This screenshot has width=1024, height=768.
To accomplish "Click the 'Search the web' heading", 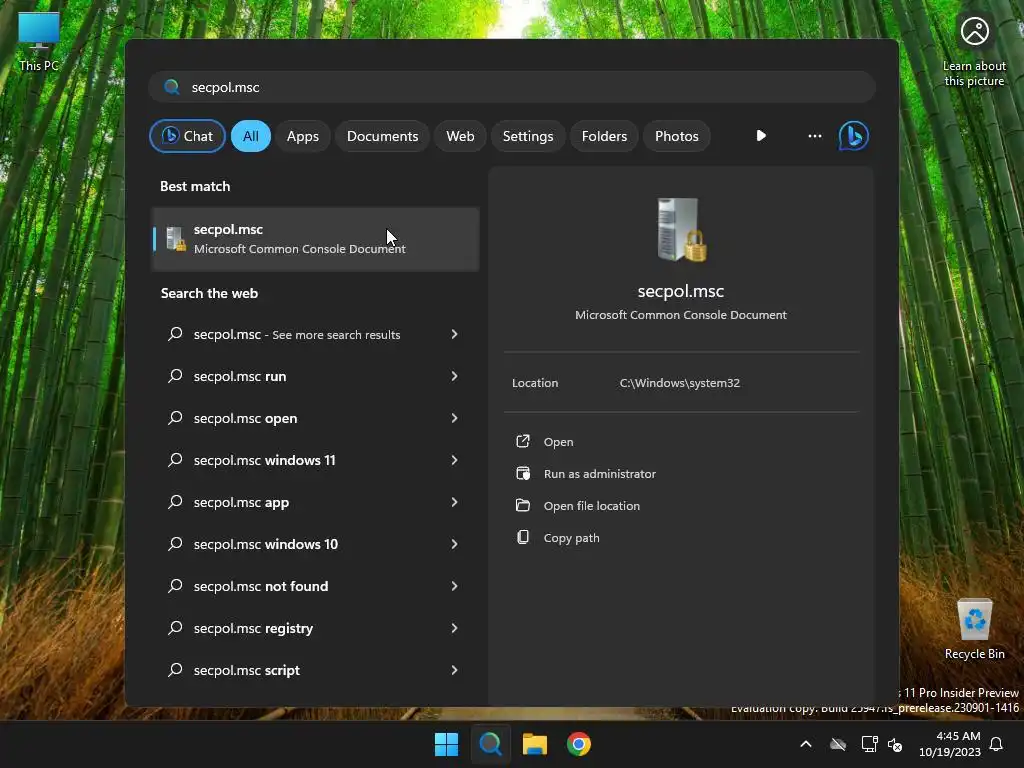I will click(x=209, y=293).
